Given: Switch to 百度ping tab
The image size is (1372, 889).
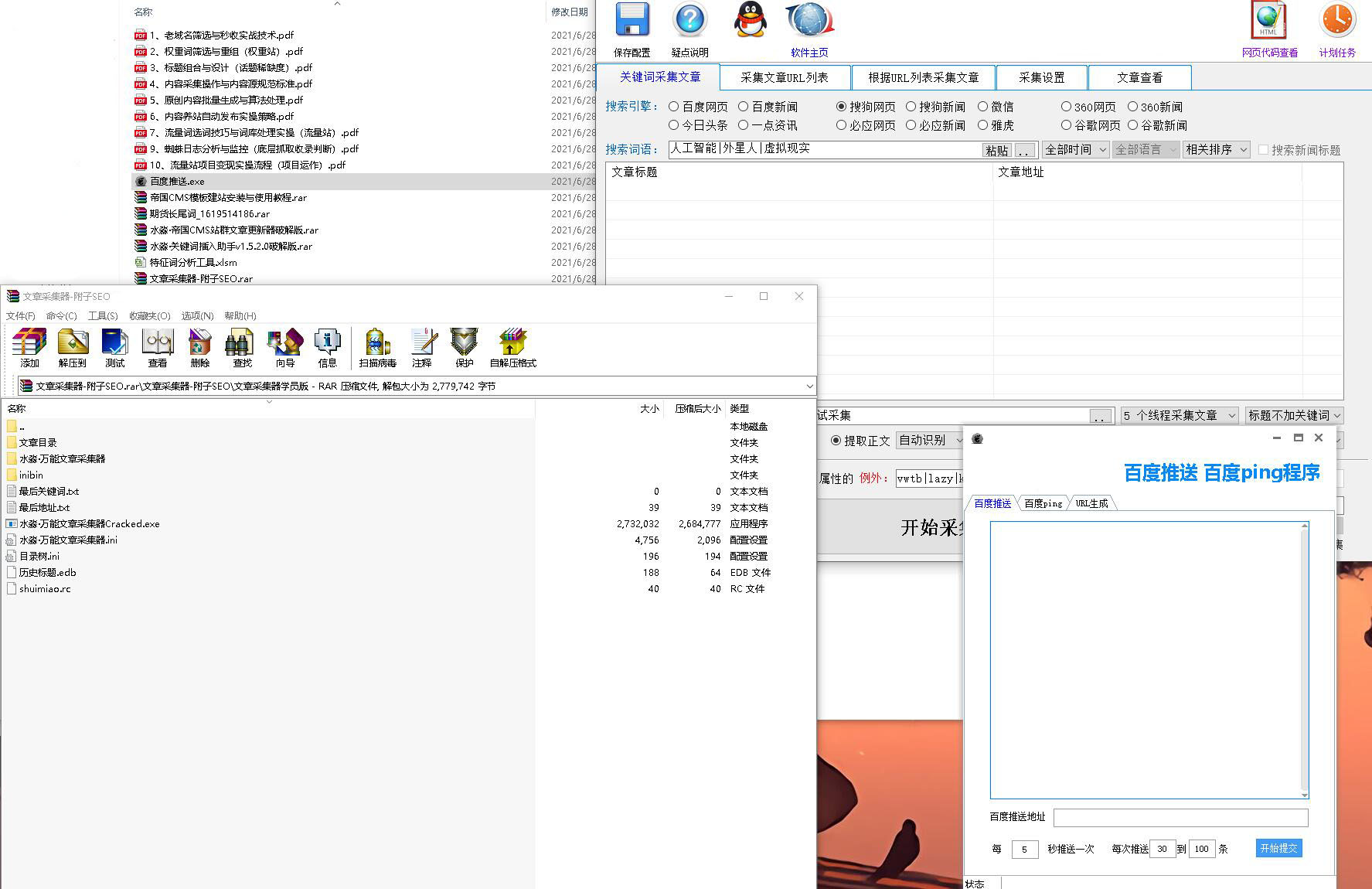Looking at the screenshot, I should click(x=1043, y=503).
